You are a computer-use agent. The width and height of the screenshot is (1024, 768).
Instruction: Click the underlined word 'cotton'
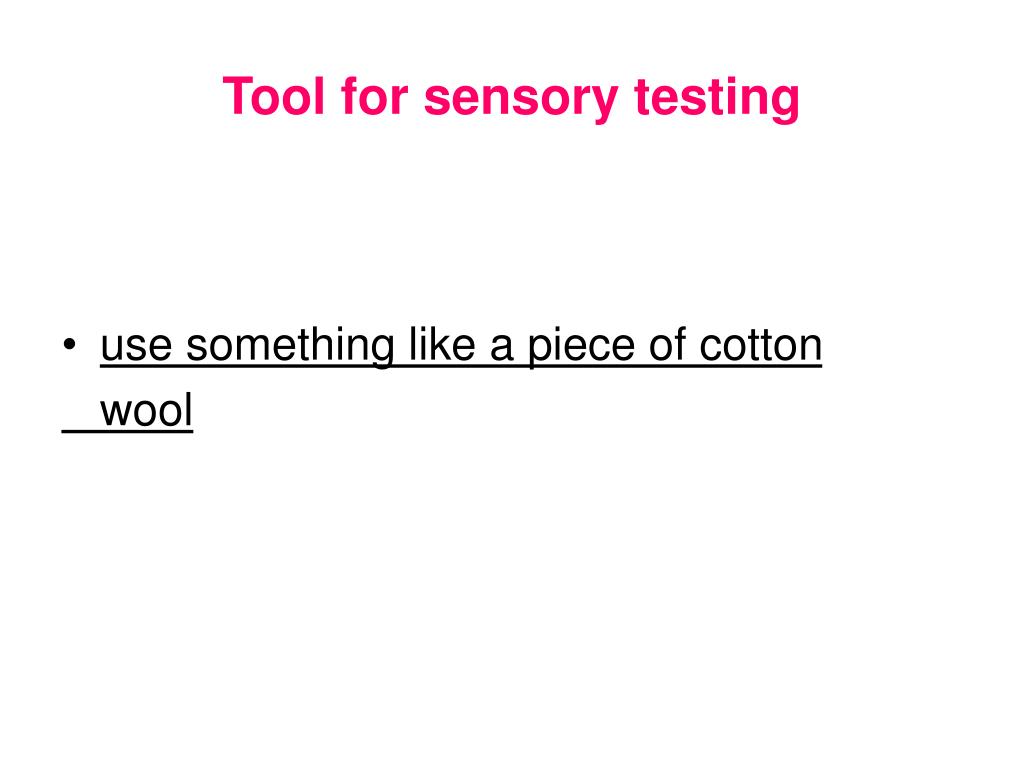761,345
